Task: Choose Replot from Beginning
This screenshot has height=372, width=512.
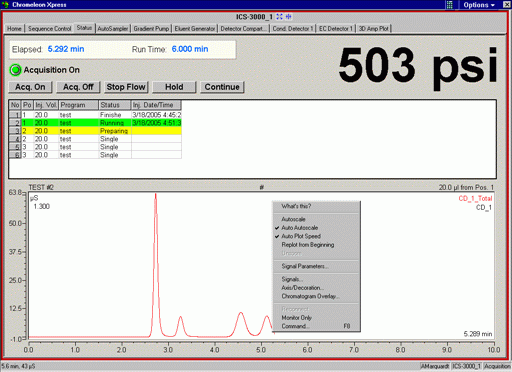Action: (316, 245)
